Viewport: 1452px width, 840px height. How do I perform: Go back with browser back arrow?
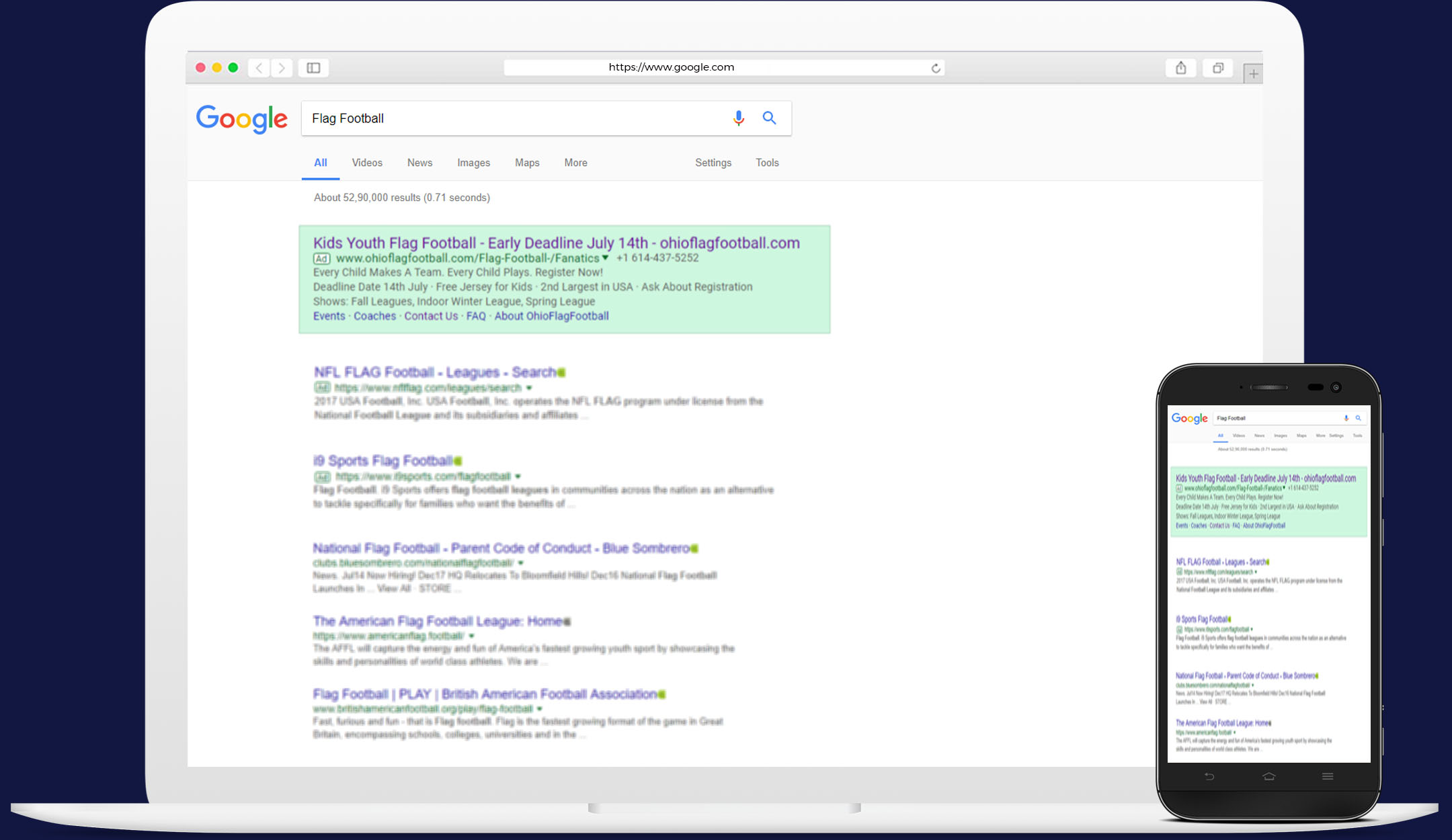tap(259, 68)
